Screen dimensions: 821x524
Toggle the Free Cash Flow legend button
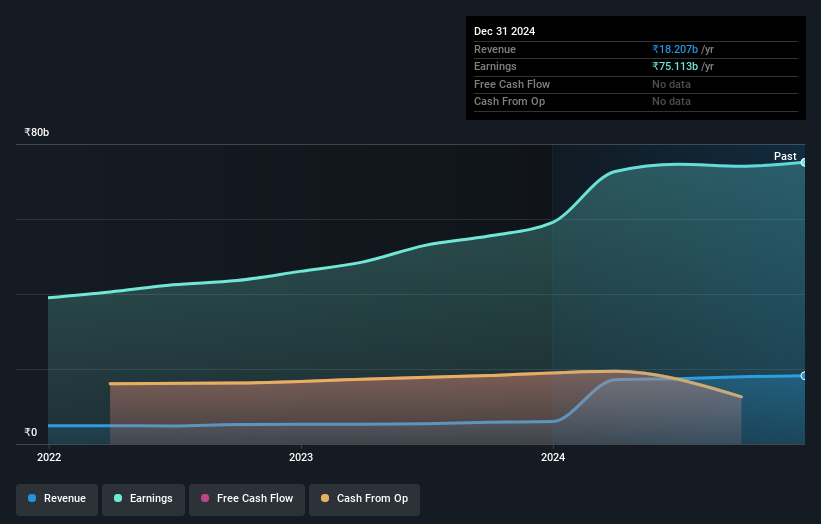click(247, 499)
